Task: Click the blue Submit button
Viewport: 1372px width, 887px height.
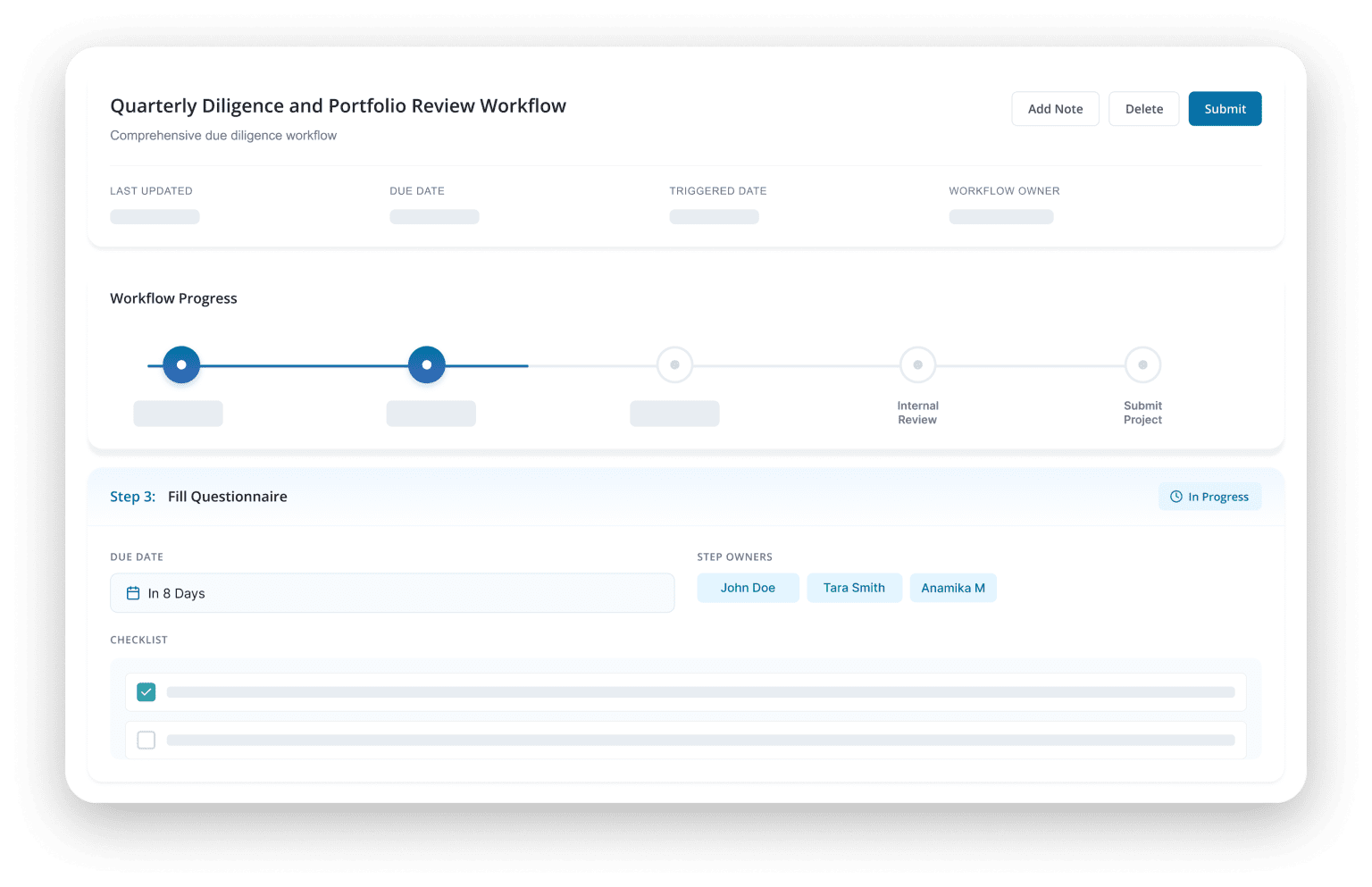Action: click(1224, 108)
